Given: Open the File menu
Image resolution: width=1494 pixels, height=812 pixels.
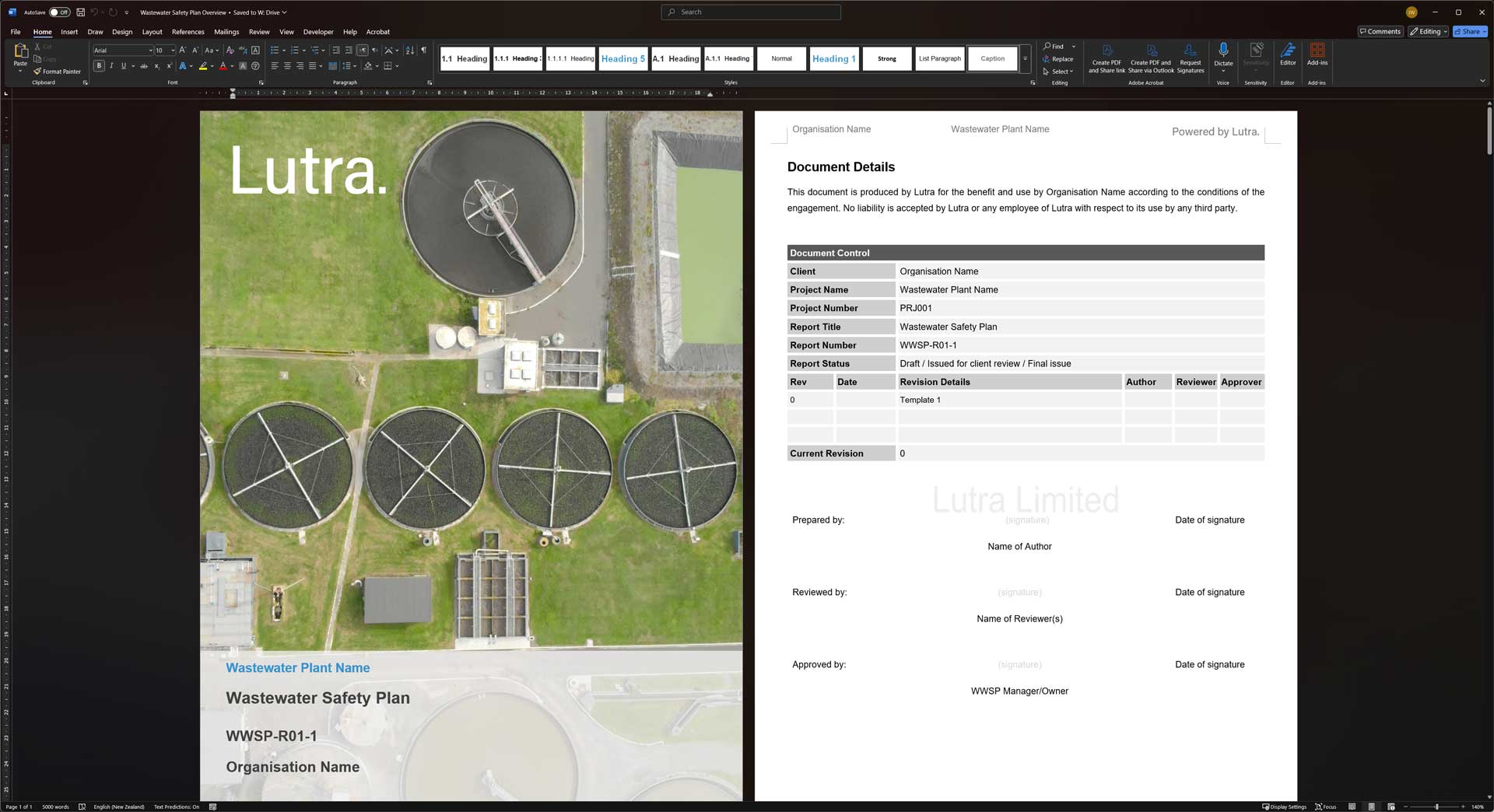Looking at the screenshot, I should tap(16, 32).
